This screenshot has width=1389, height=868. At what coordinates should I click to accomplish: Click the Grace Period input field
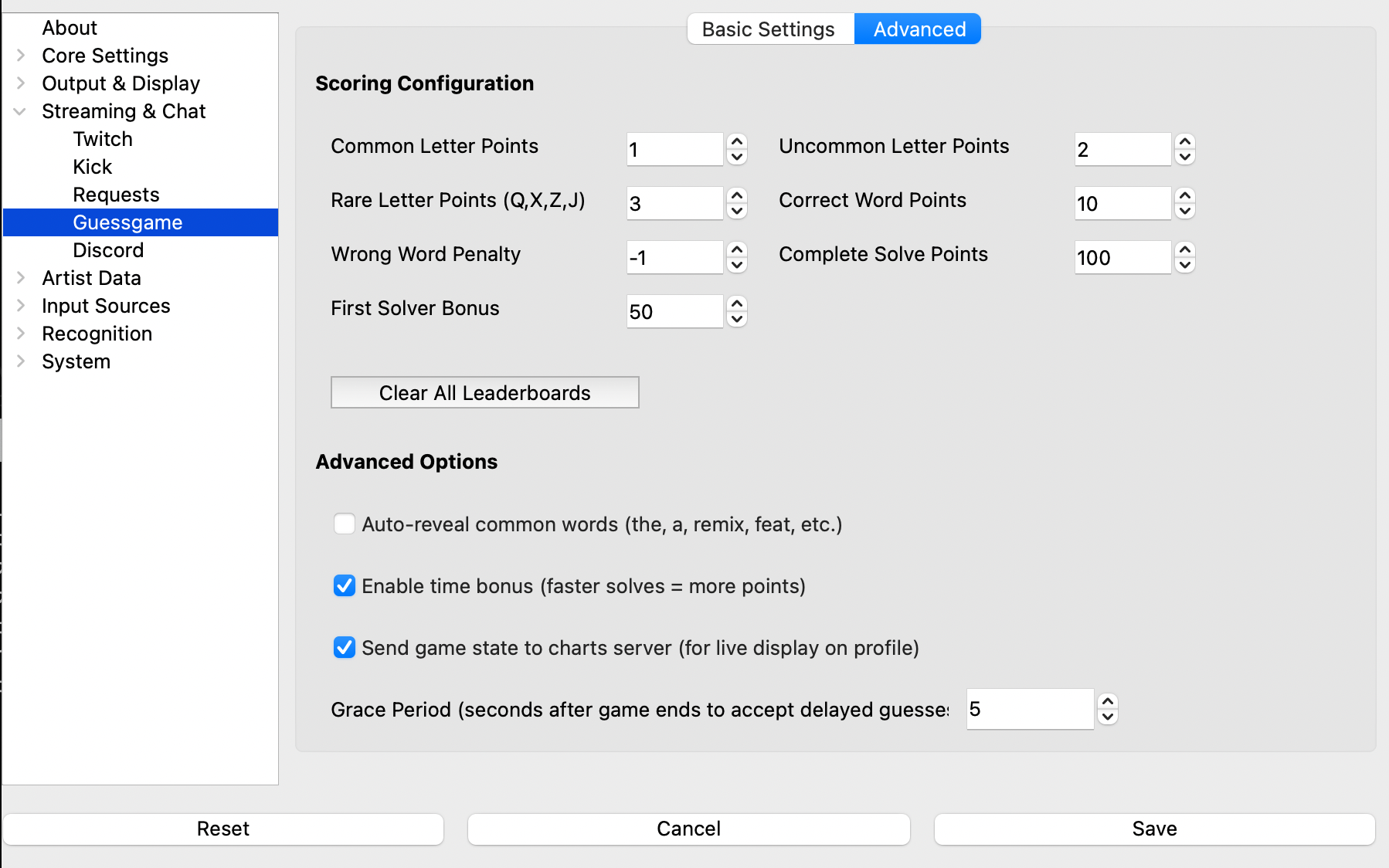point(1029,709)
